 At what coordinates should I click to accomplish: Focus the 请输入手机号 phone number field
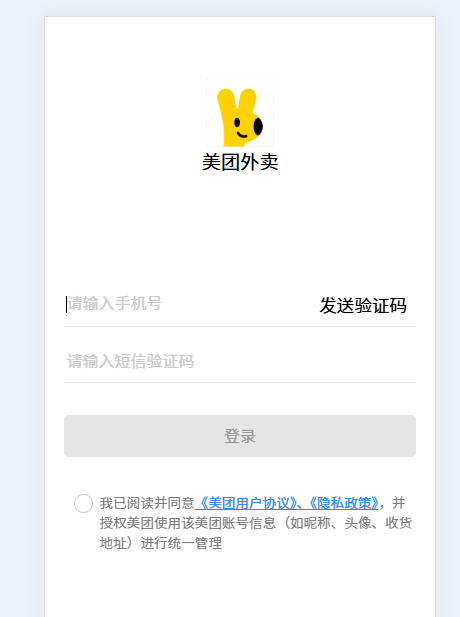(189, 304)
